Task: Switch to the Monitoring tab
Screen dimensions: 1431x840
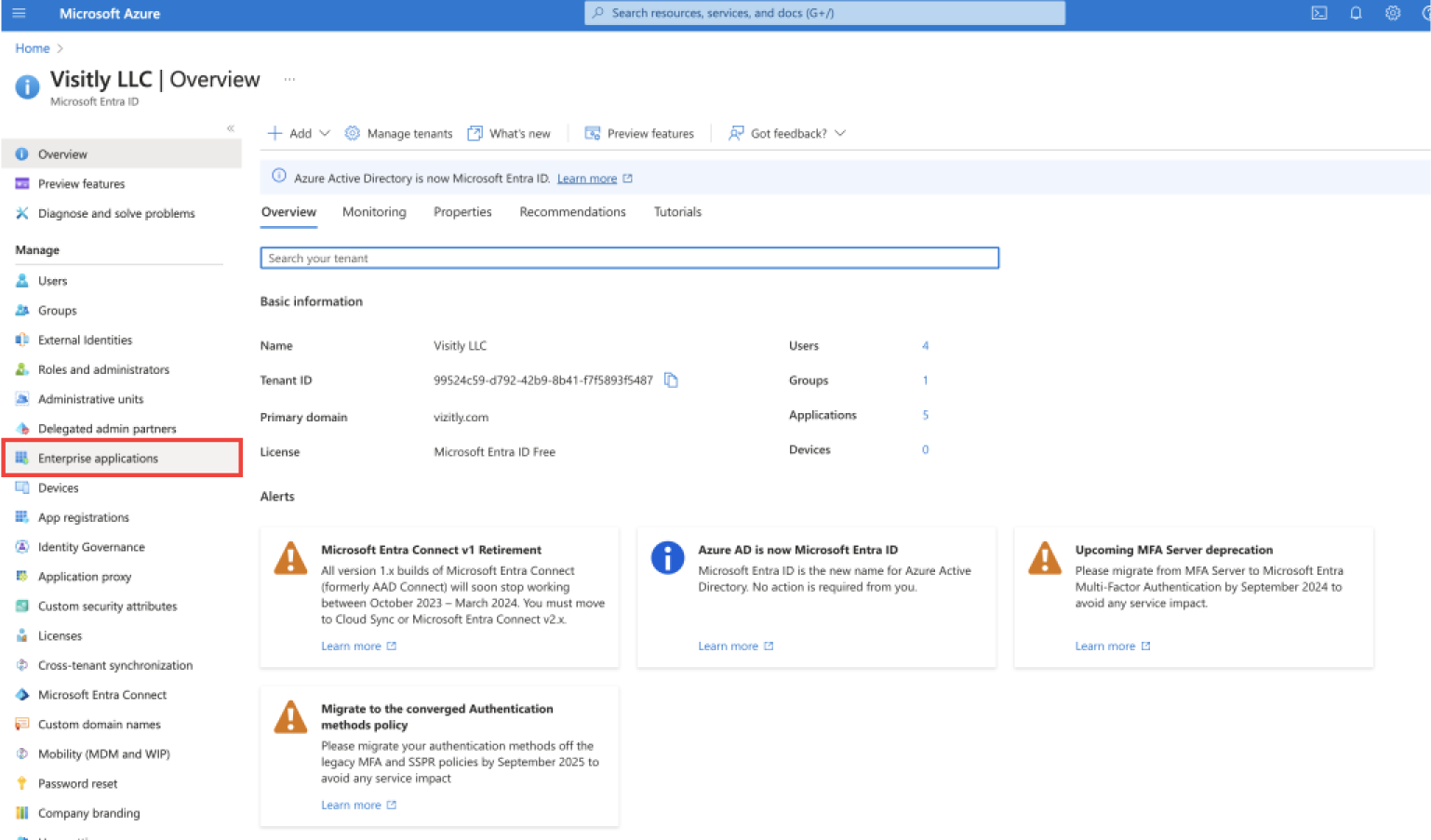Action: pos(374,212)
